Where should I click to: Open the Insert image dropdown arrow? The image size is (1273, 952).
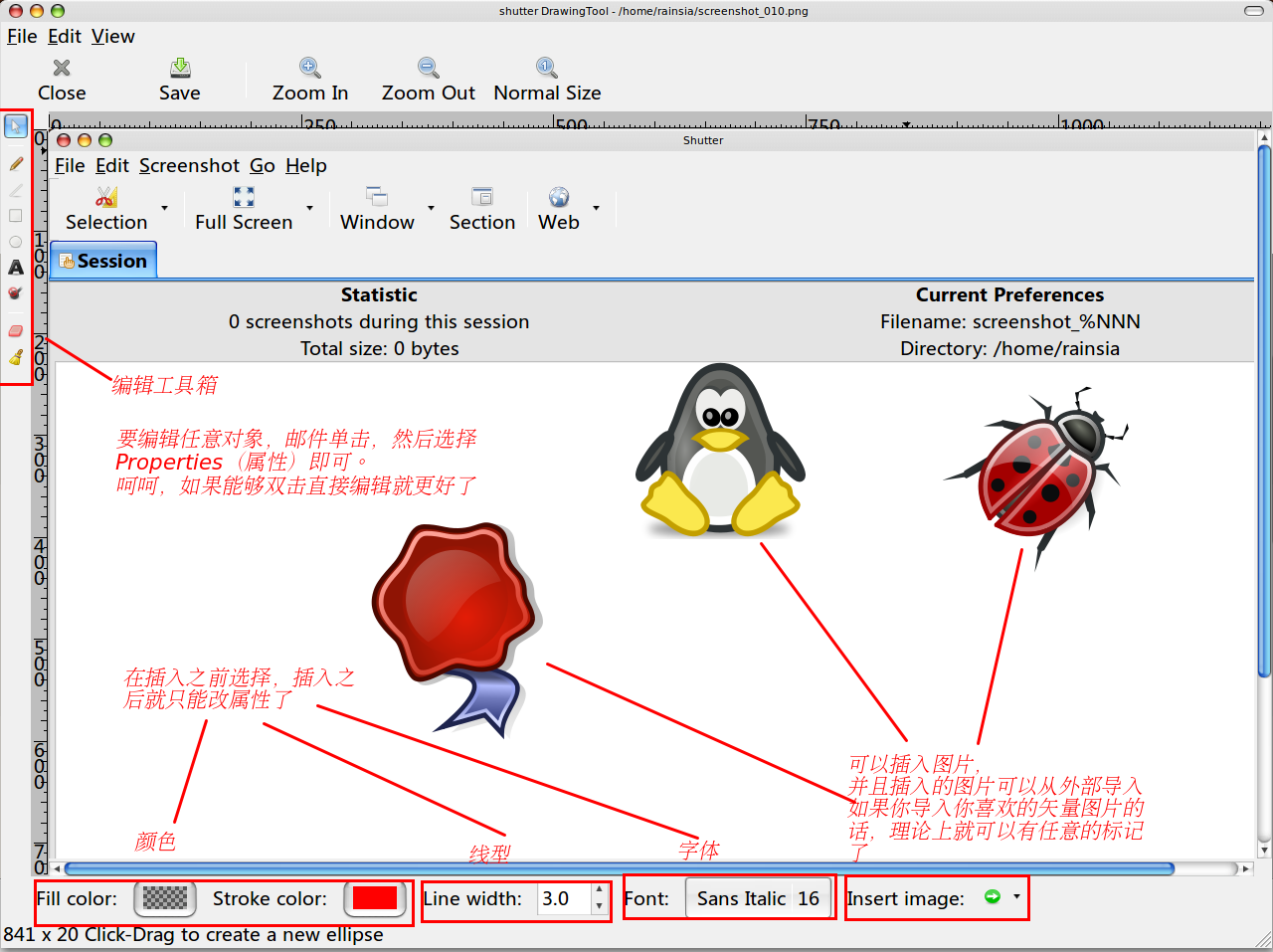[1016, 896]
